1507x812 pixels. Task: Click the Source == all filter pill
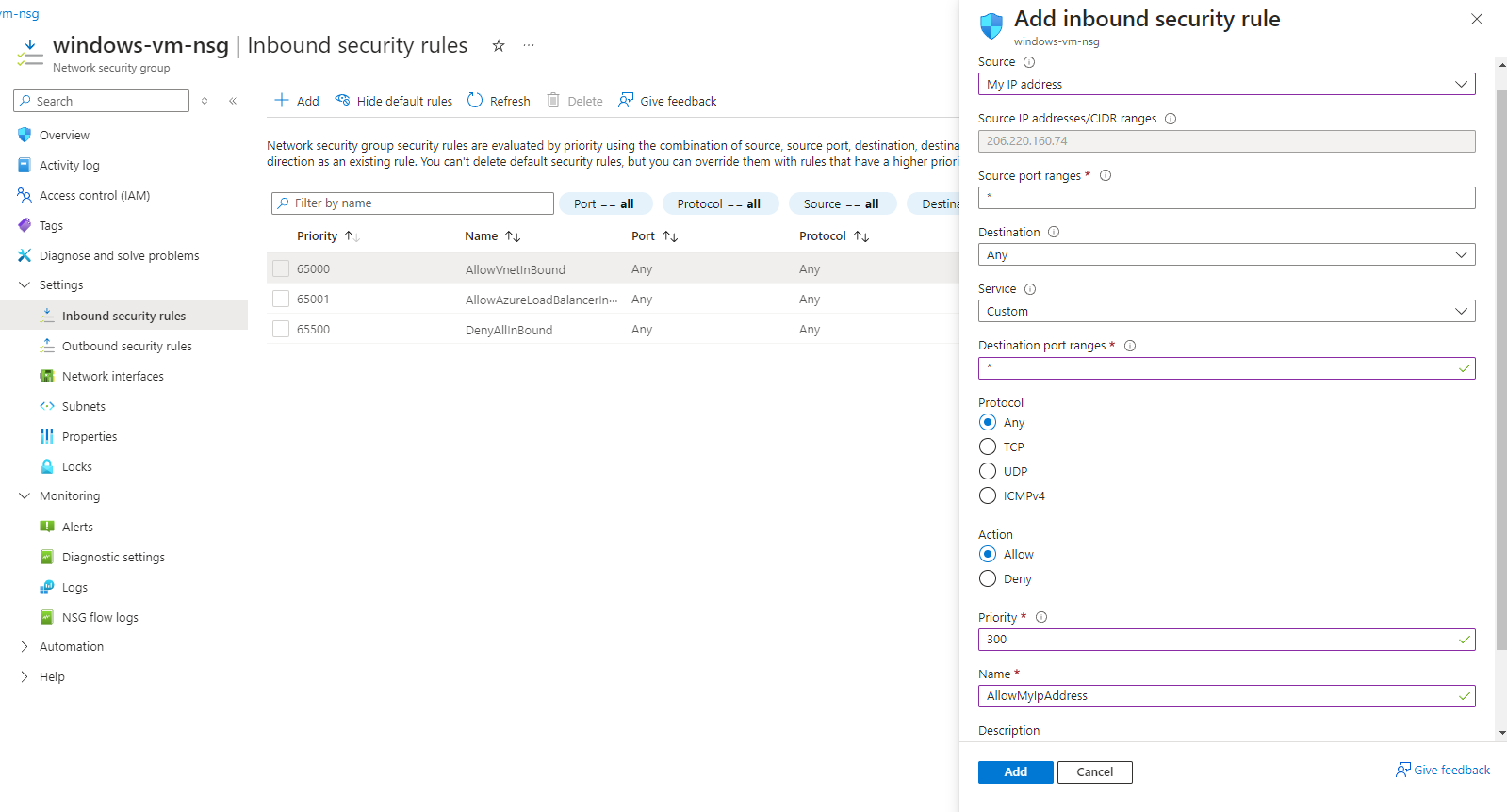pos(842,203)
